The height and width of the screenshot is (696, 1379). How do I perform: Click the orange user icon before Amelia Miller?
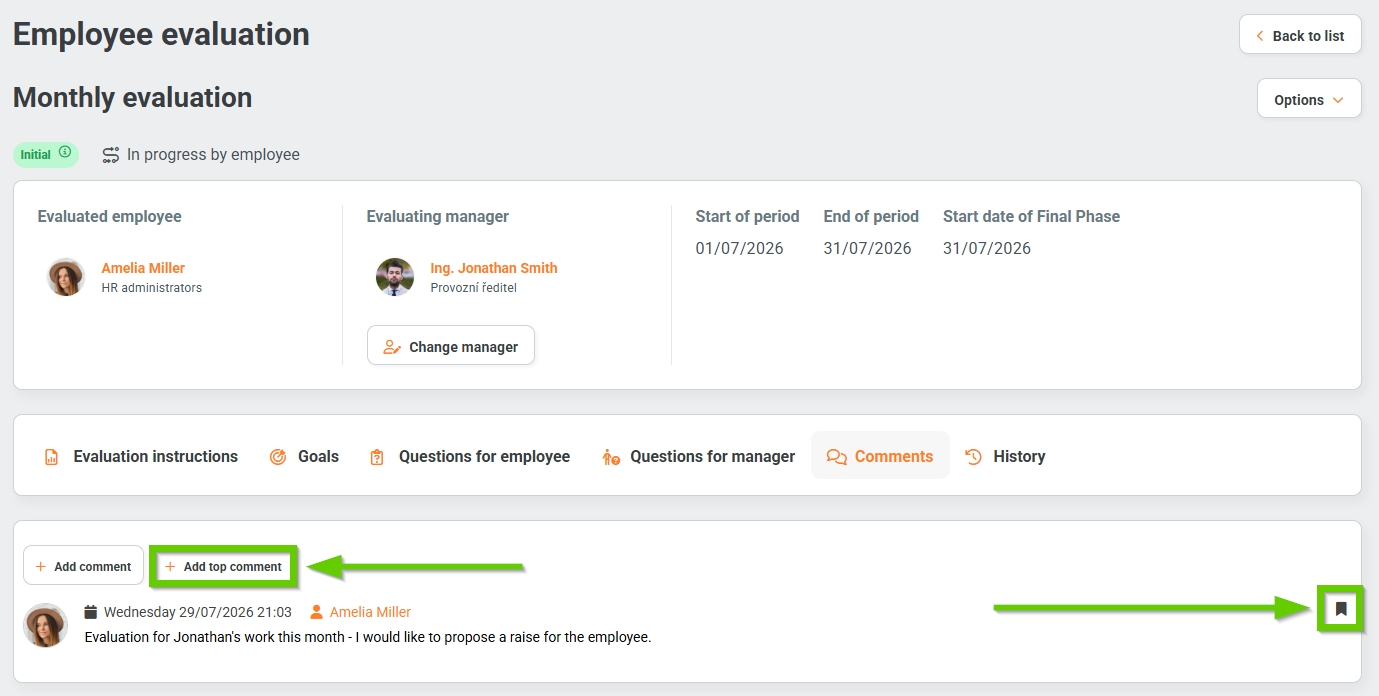click(x=317, y=612)
